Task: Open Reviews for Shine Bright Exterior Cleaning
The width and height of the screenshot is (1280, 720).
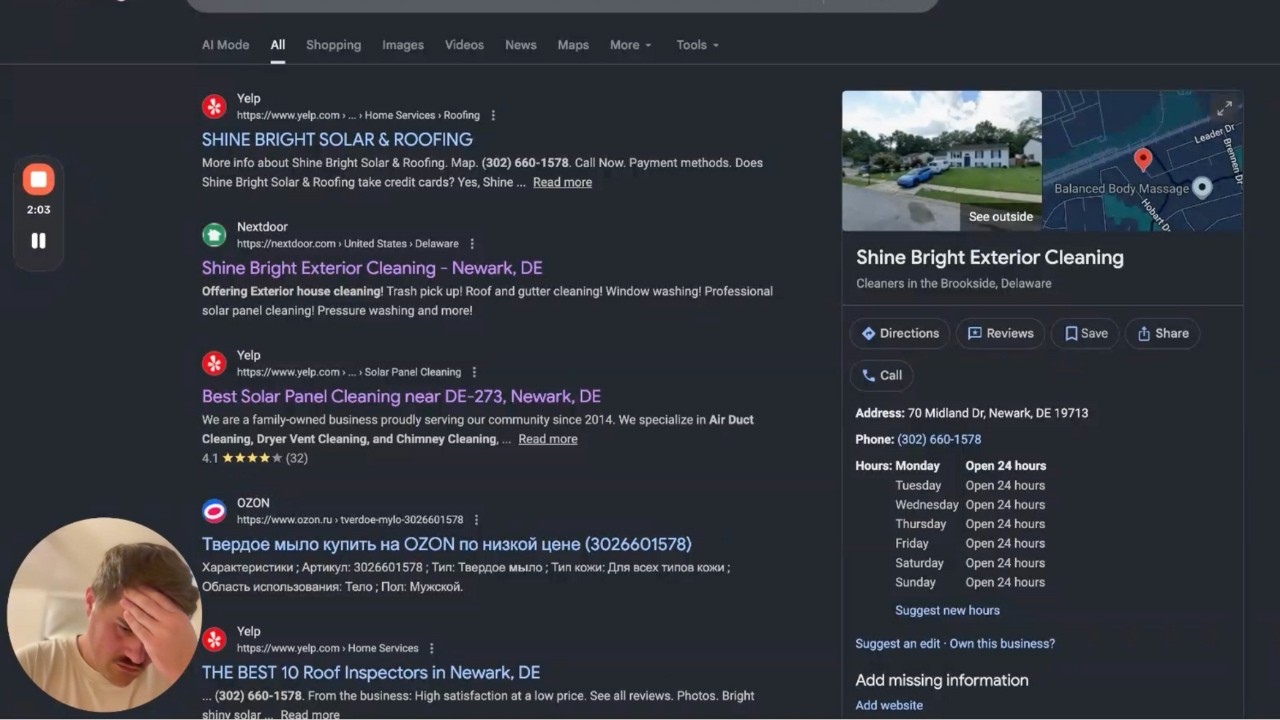Action: click(x=1000, y=333)
